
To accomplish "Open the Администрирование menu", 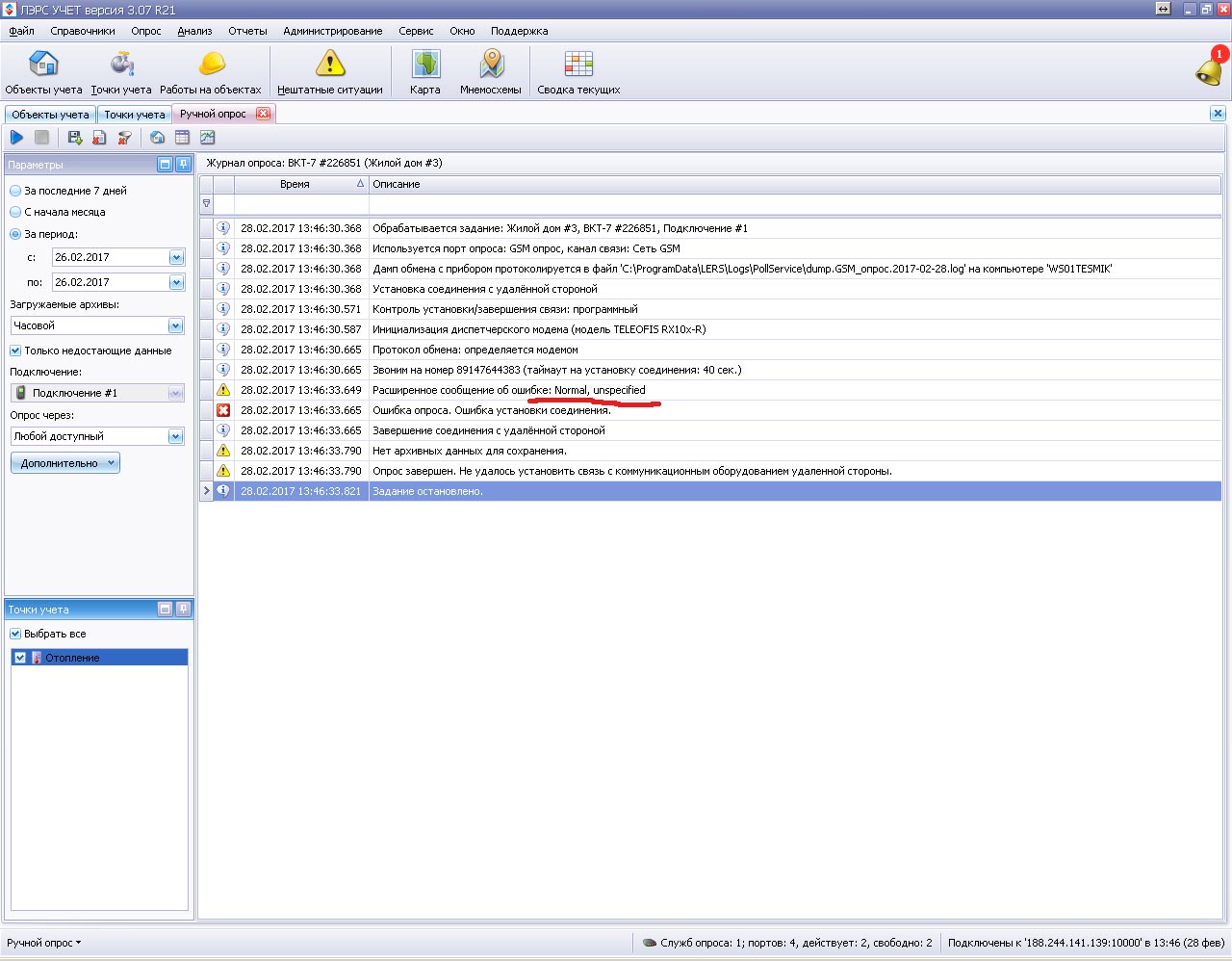I will (333, 31).
